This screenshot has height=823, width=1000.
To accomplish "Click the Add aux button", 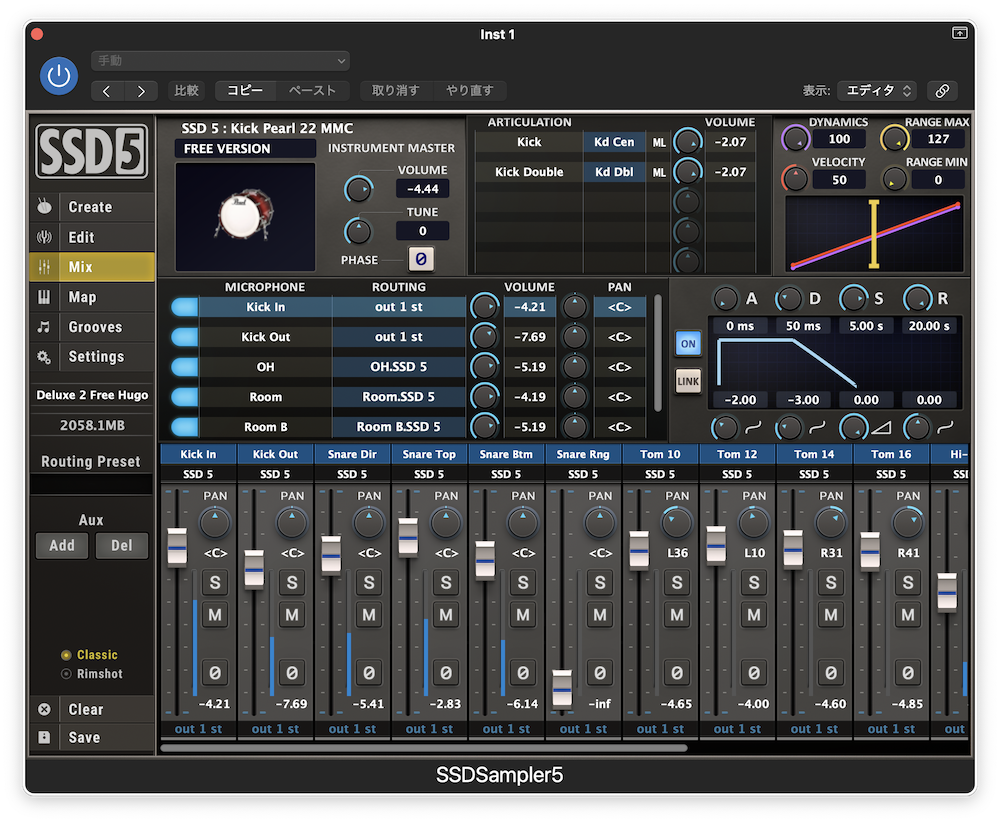I will click(62, 545).
